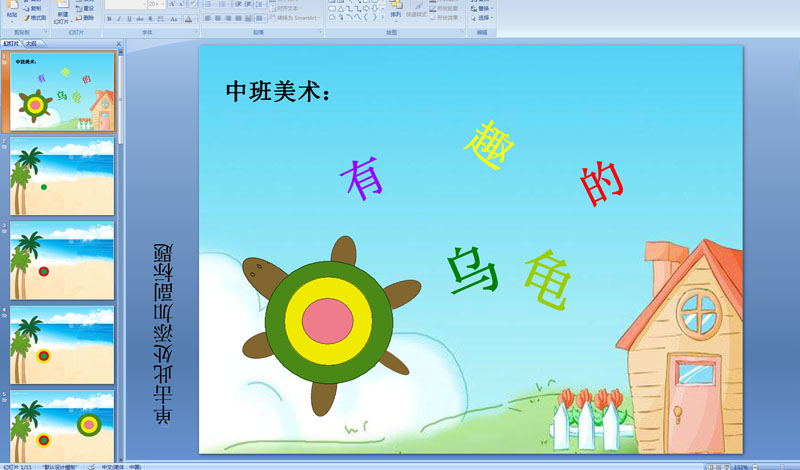Screen dimensions: 800x470
Task: Click the font color button
Action: 188,19
